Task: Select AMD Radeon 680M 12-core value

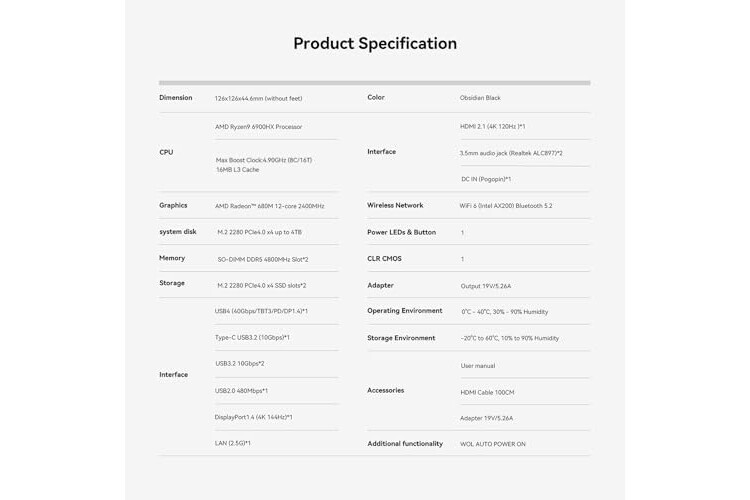Action: [269, 206]
